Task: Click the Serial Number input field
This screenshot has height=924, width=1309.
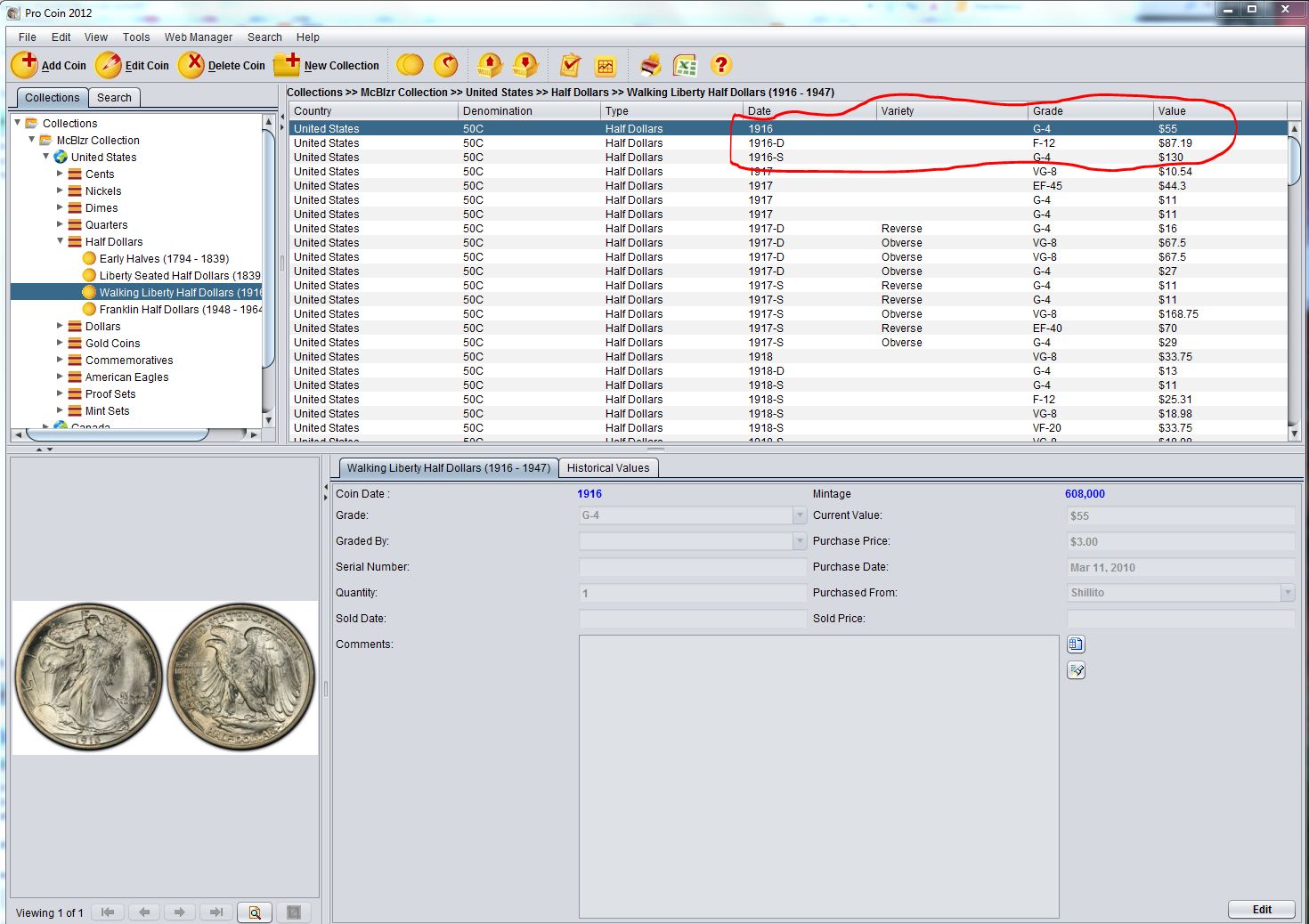Action: pyautogui.click(x=693, y=567)
